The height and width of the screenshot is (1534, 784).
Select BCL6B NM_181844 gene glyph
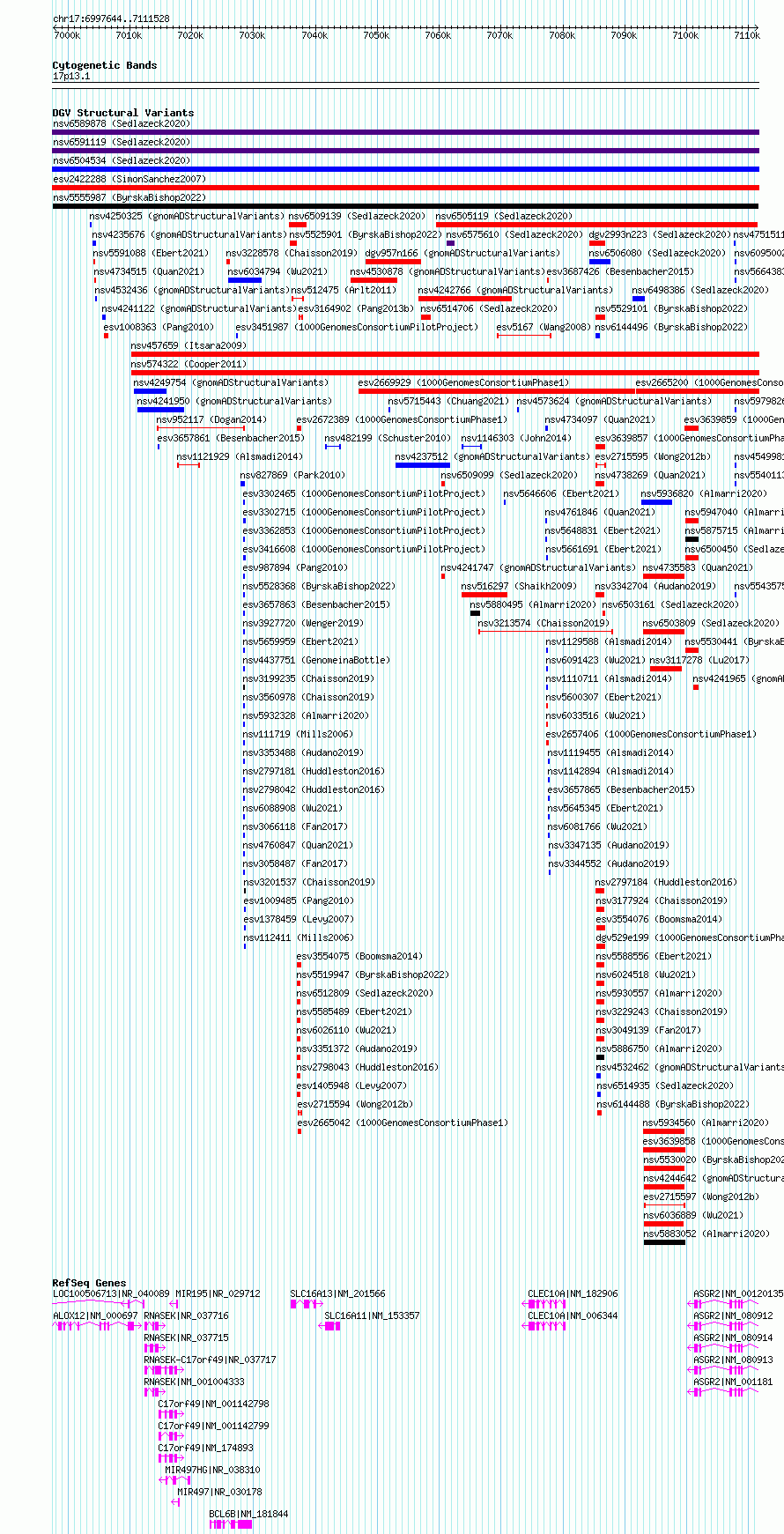coord(231,1523)
